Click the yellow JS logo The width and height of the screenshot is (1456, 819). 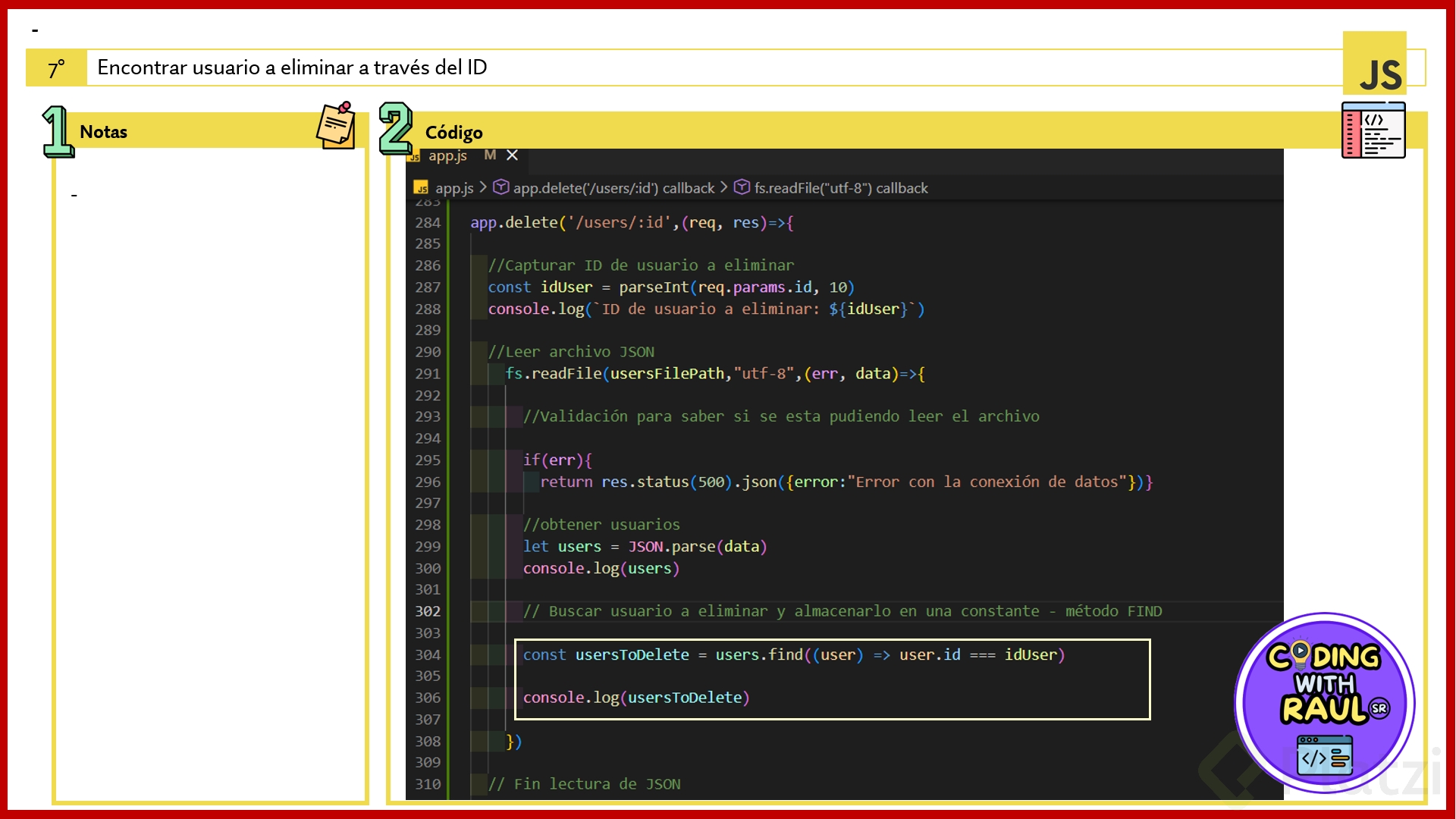pyautogui.click(x=1374, y=65)
